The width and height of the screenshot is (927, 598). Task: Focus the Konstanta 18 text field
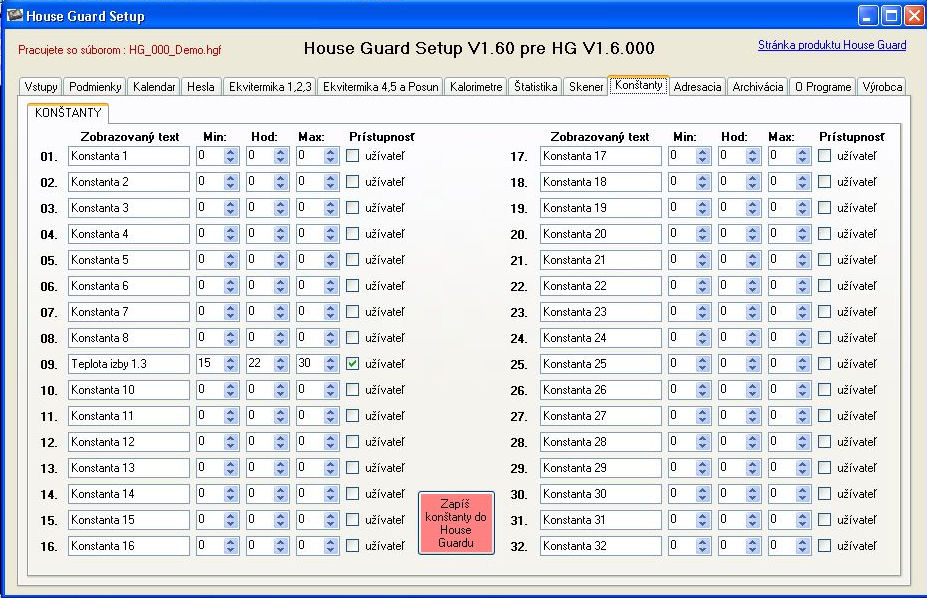(x=601, y=182)
